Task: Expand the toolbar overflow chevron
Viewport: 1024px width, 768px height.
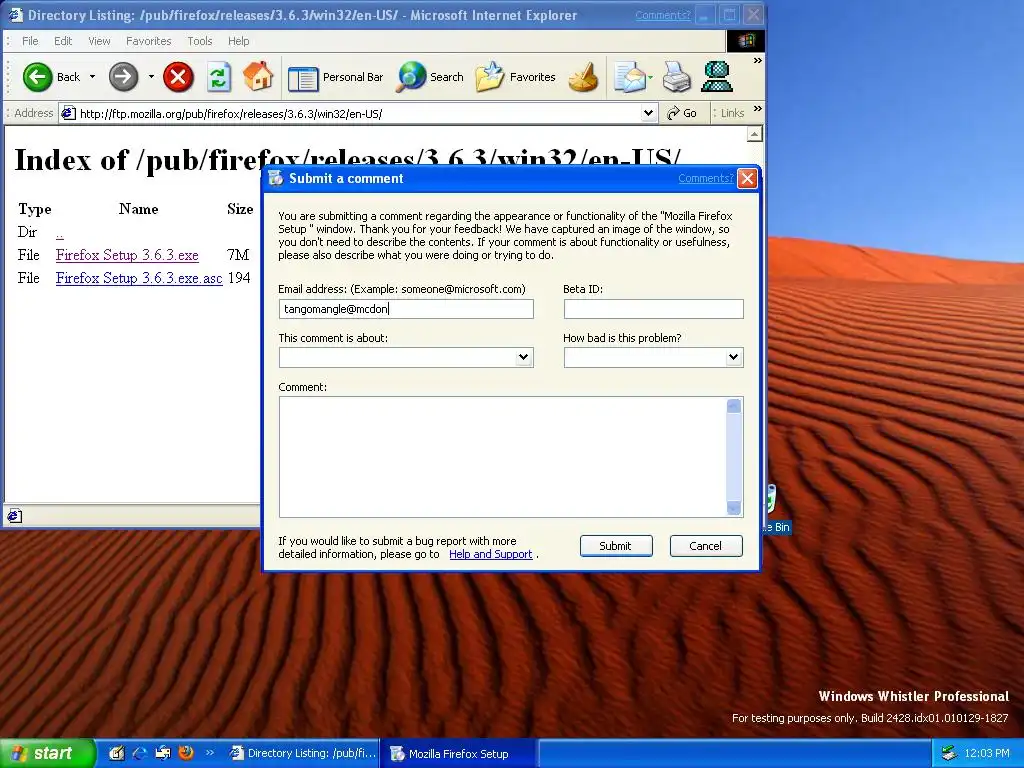Action: [x=758, y=61]
